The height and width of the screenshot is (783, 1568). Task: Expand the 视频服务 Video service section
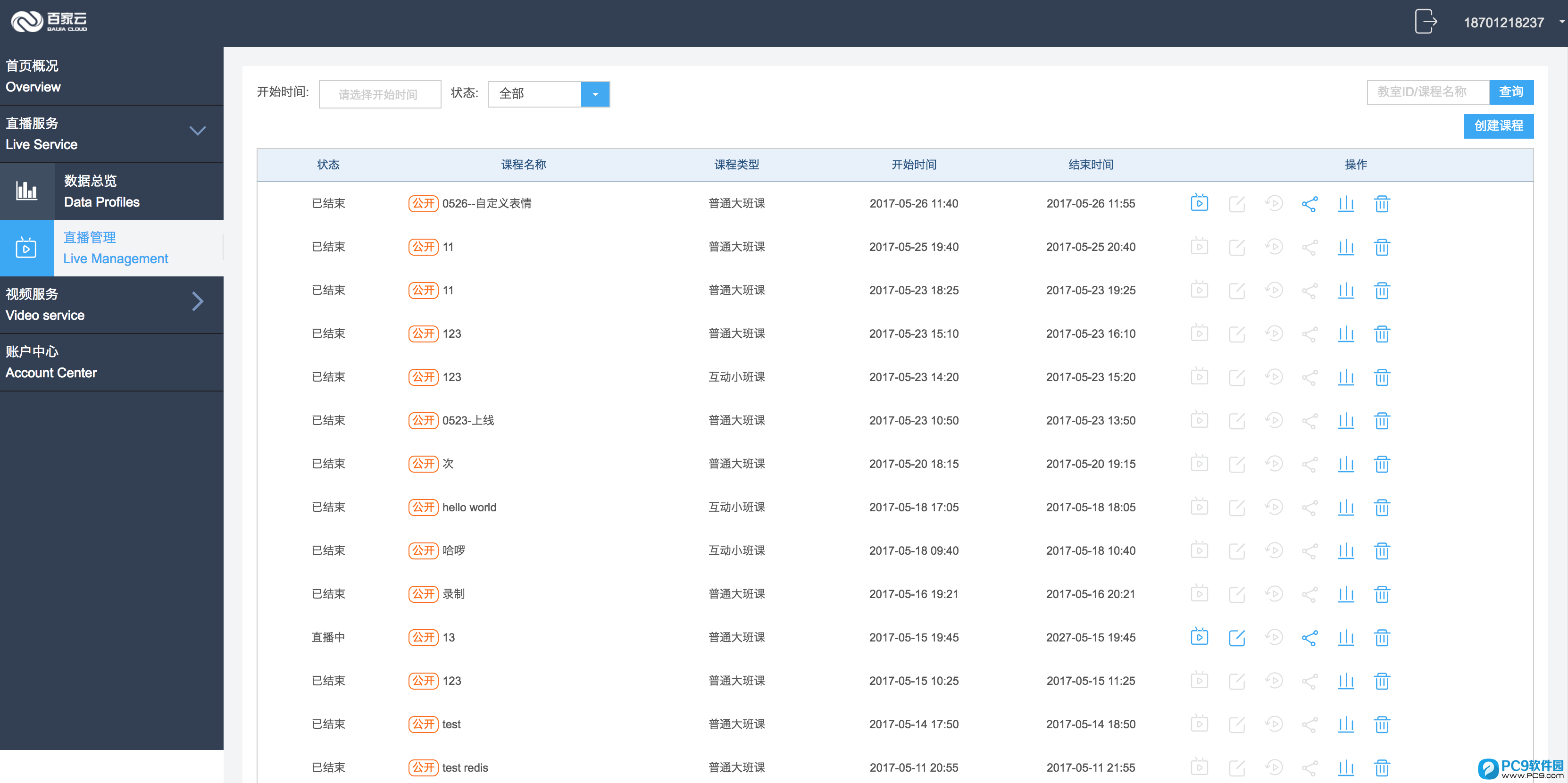[x=197, y=301]
